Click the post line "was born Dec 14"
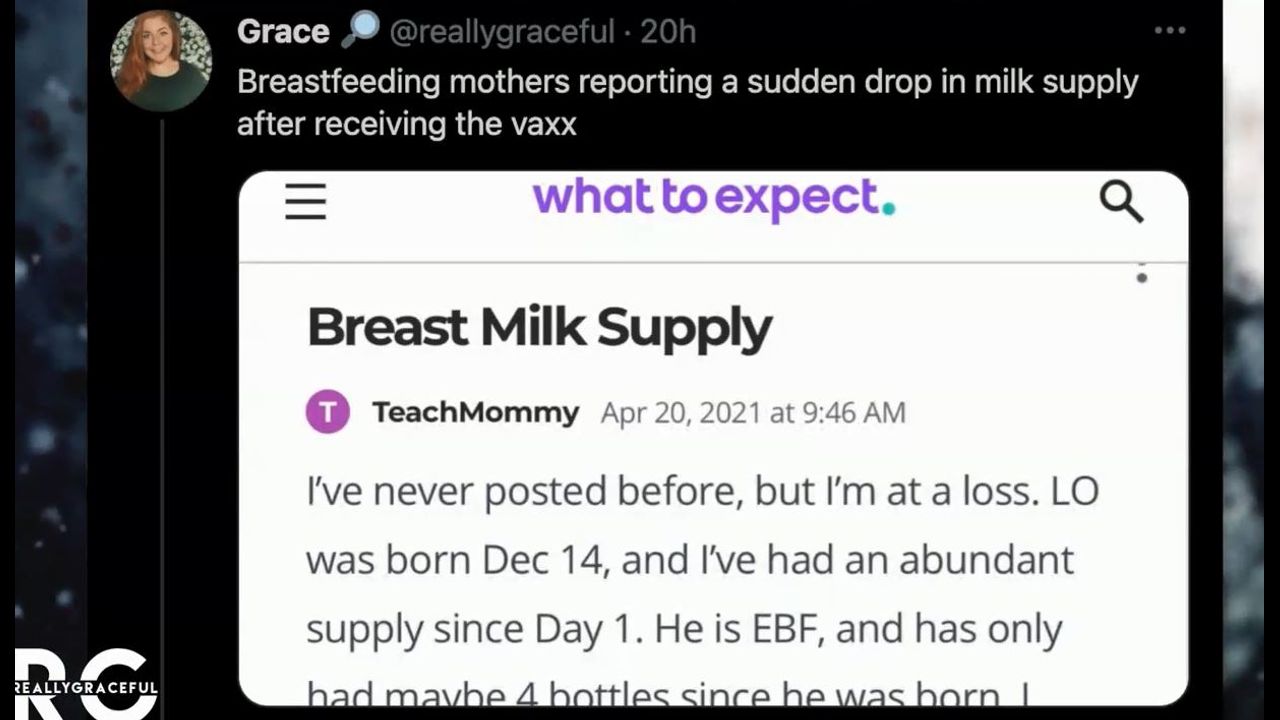Image resolution: width=1280 pixels, height=720 pixels. (x=689, y=560)
